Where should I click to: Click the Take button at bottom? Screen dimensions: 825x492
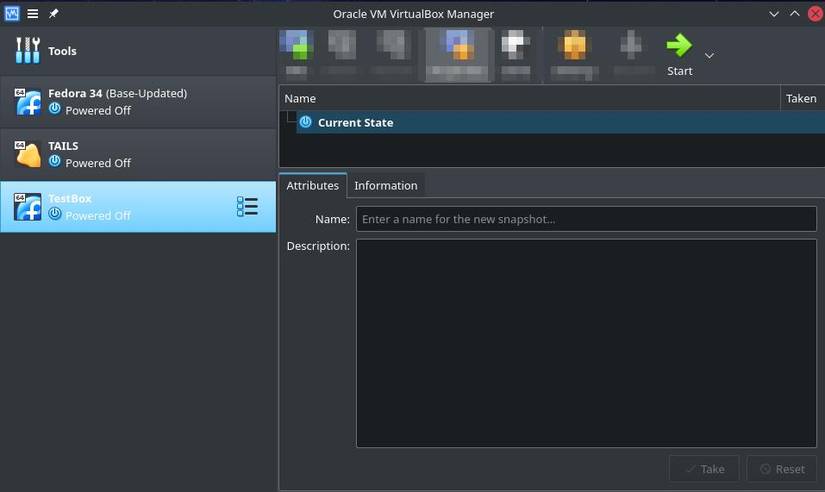(704, 469)
